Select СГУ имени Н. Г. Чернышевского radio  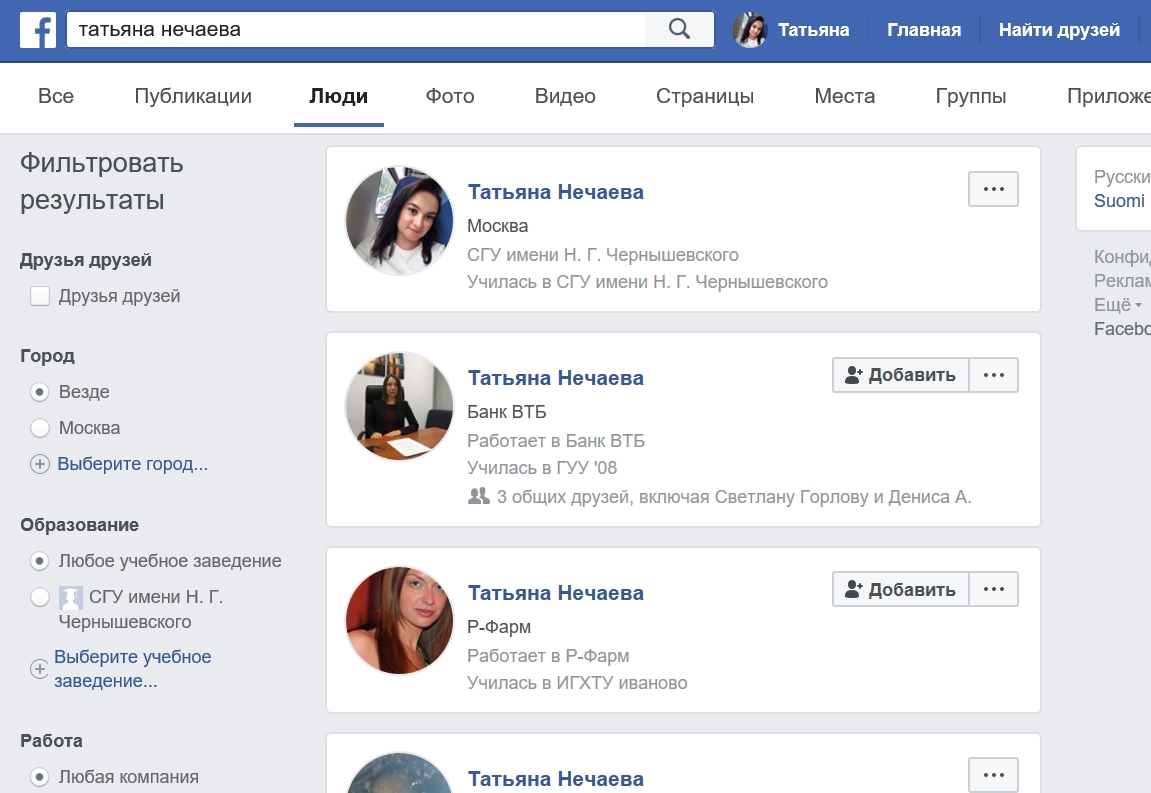(40, 597)
